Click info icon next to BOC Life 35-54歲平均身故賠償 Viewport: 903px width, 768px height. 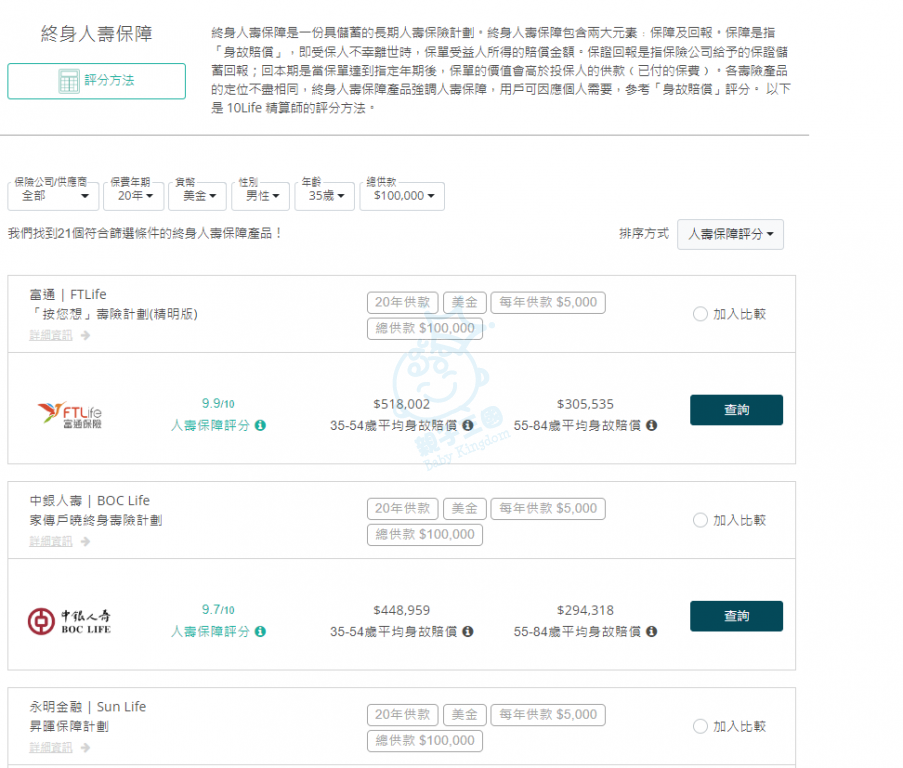(x=468, y=632)
